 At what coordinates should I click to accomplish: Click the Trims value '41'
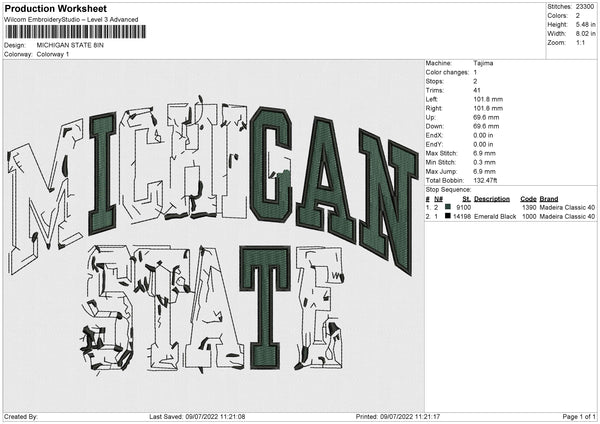pyautogui.click(x=477, y=90)
